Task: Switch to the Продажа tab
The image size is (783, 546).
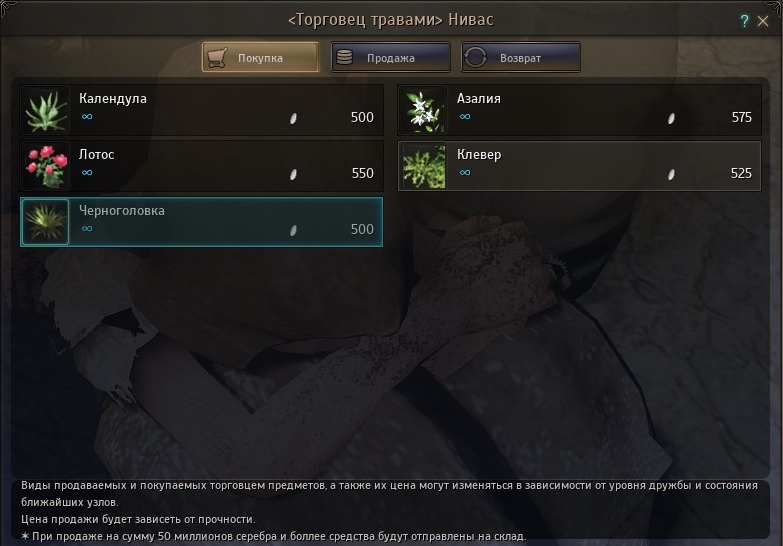Action: [x=391, y=57]
